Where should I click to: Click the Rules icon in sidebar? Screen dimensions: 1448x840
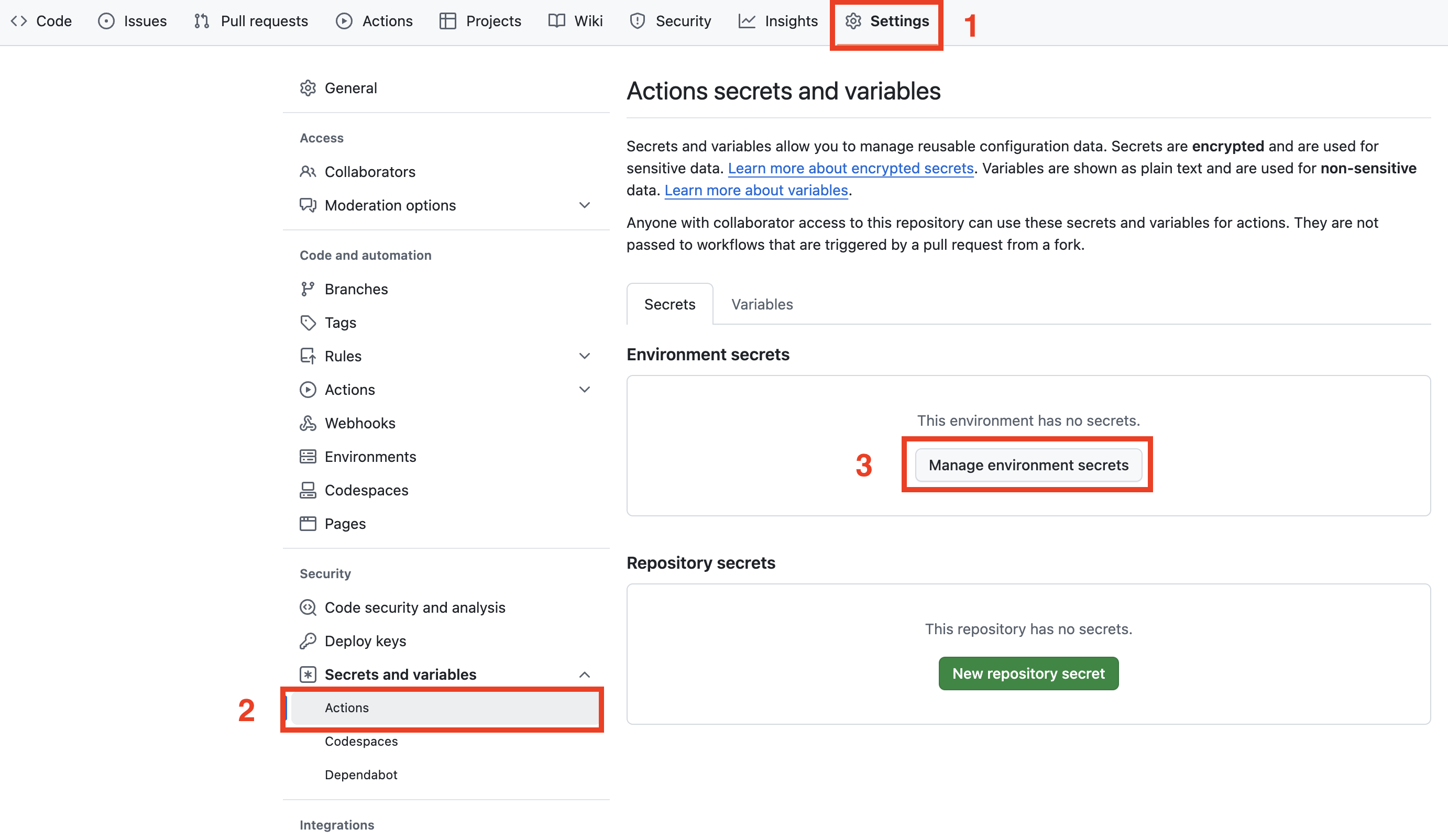click(308, 356)
